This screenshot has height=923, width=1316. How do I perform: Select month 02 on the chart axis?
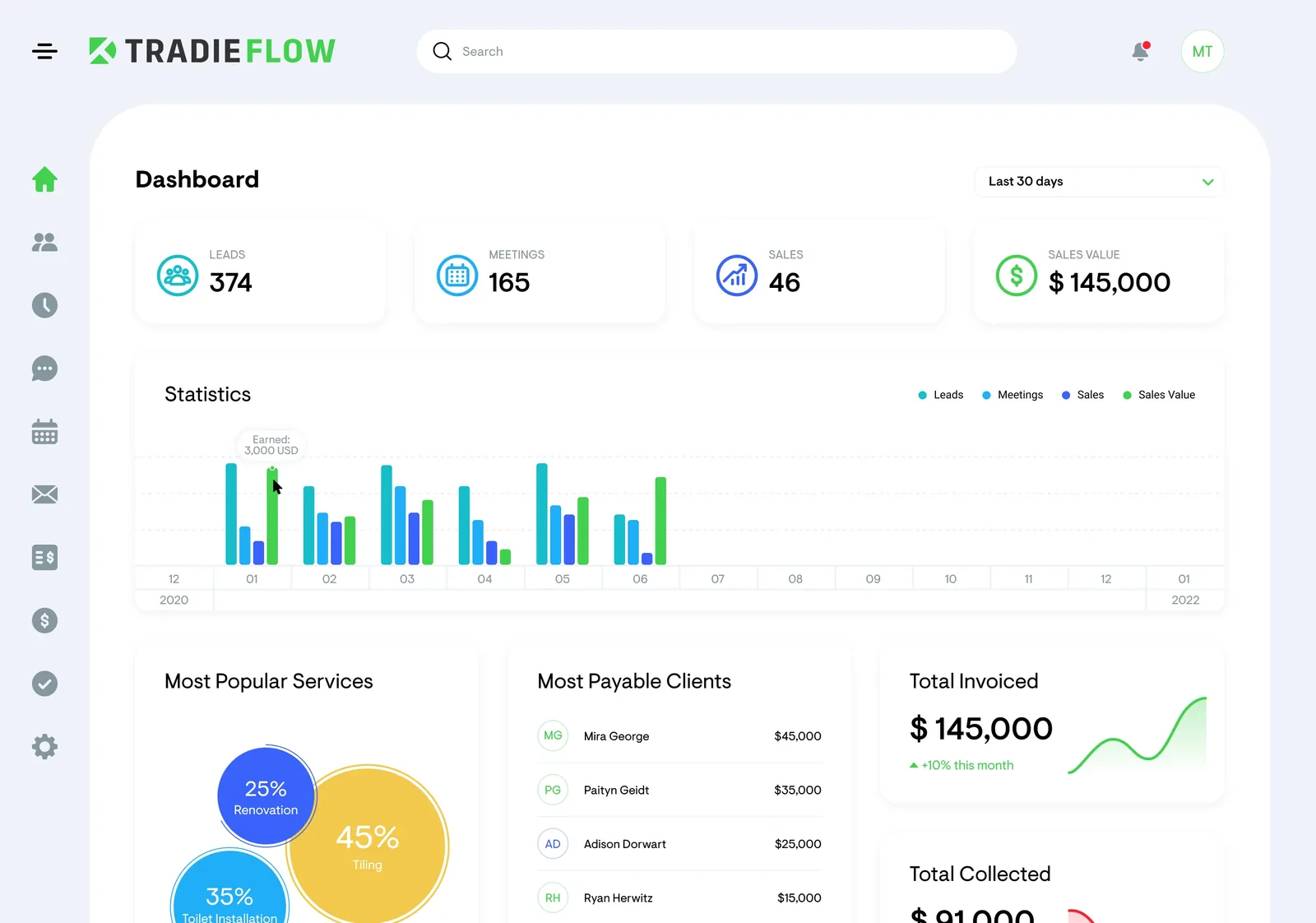pos(330,579)
